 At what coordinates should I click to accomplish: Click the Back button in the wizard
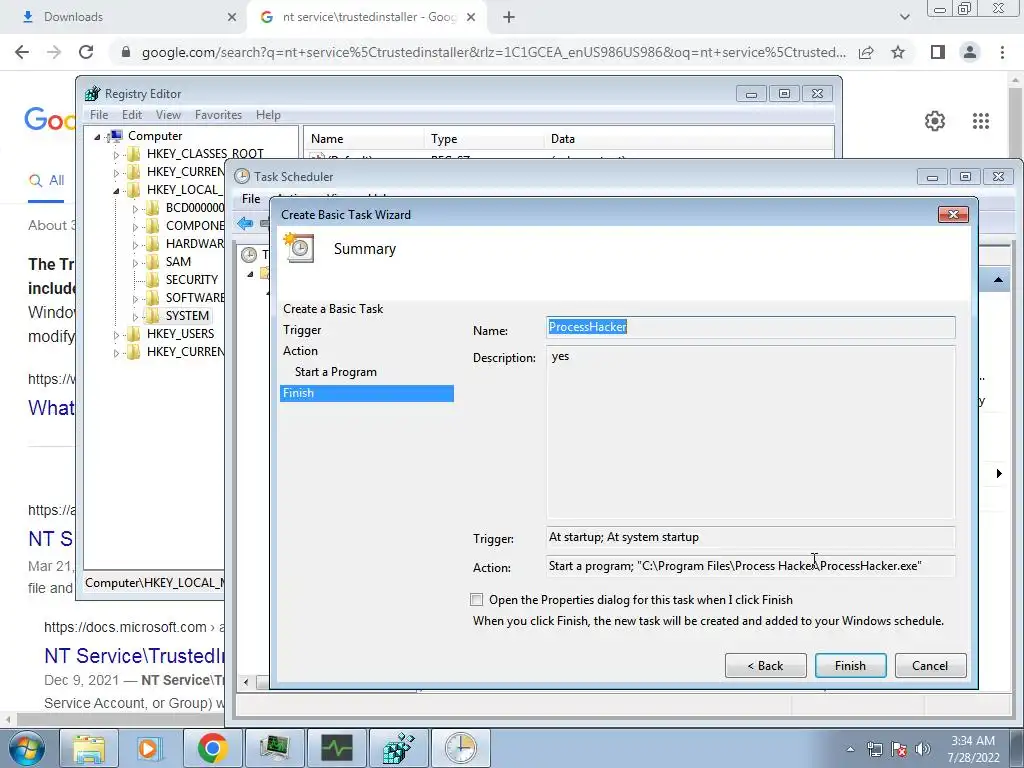pos(765,665)
